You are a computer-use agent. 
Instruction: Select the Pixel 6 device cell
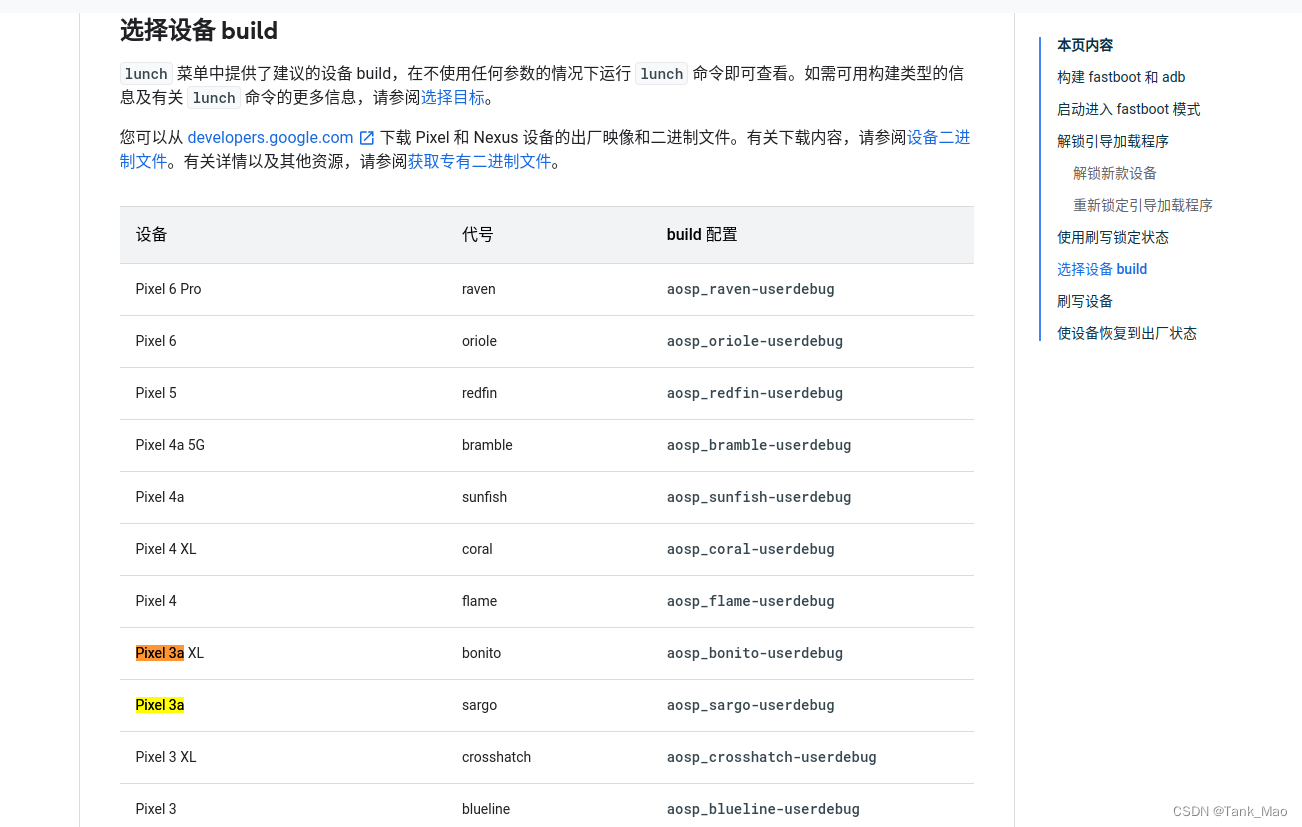click(x=156, y=341)
